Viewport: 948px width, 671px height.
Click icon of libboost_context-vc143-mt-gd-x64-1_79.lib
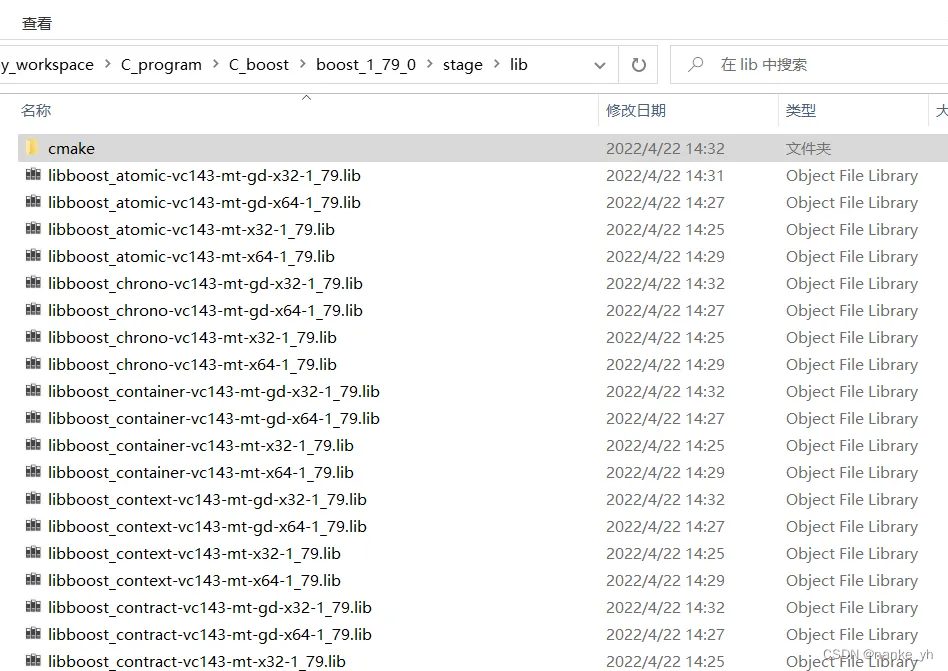coord(33,525)
